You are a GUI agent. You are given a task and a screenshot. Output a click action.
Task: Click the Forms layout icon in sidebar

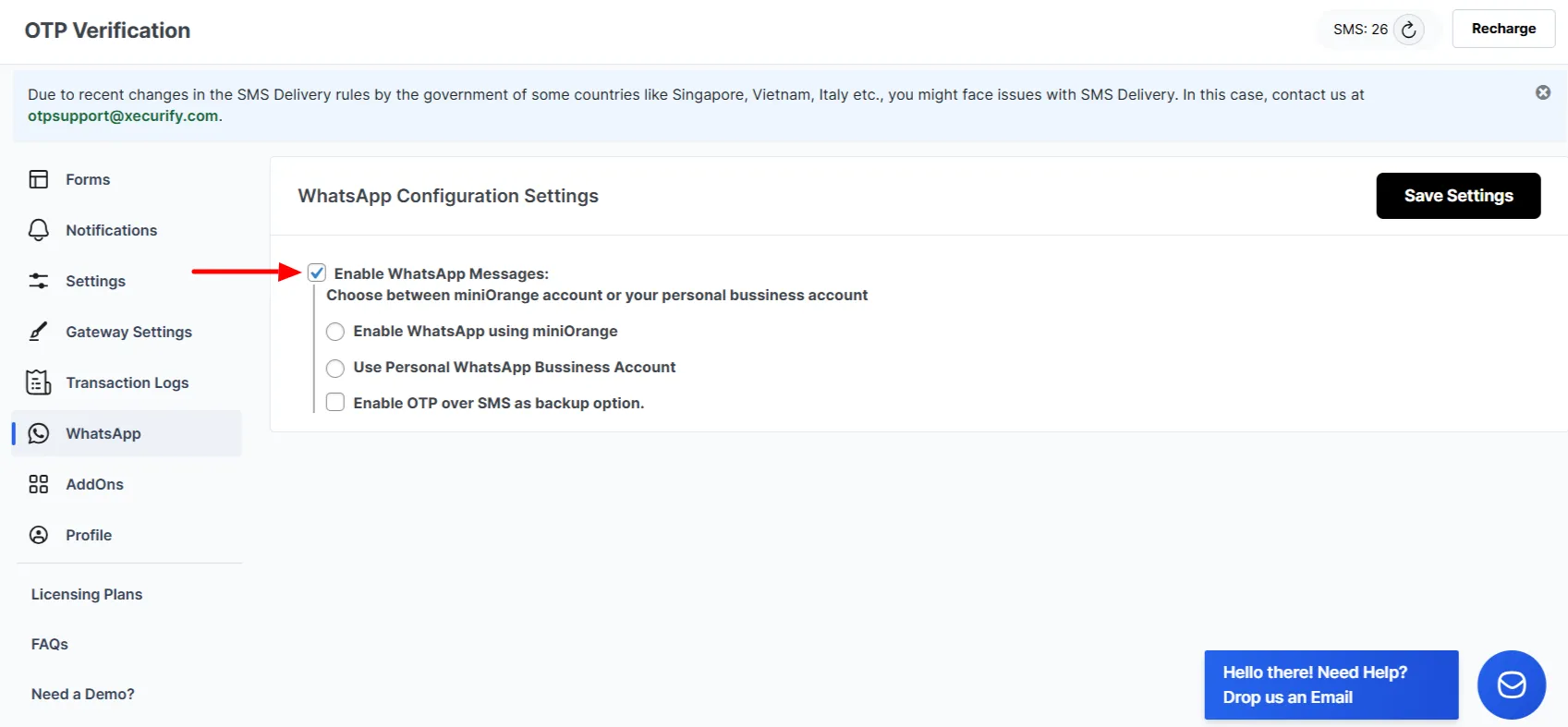pos(39,179)
